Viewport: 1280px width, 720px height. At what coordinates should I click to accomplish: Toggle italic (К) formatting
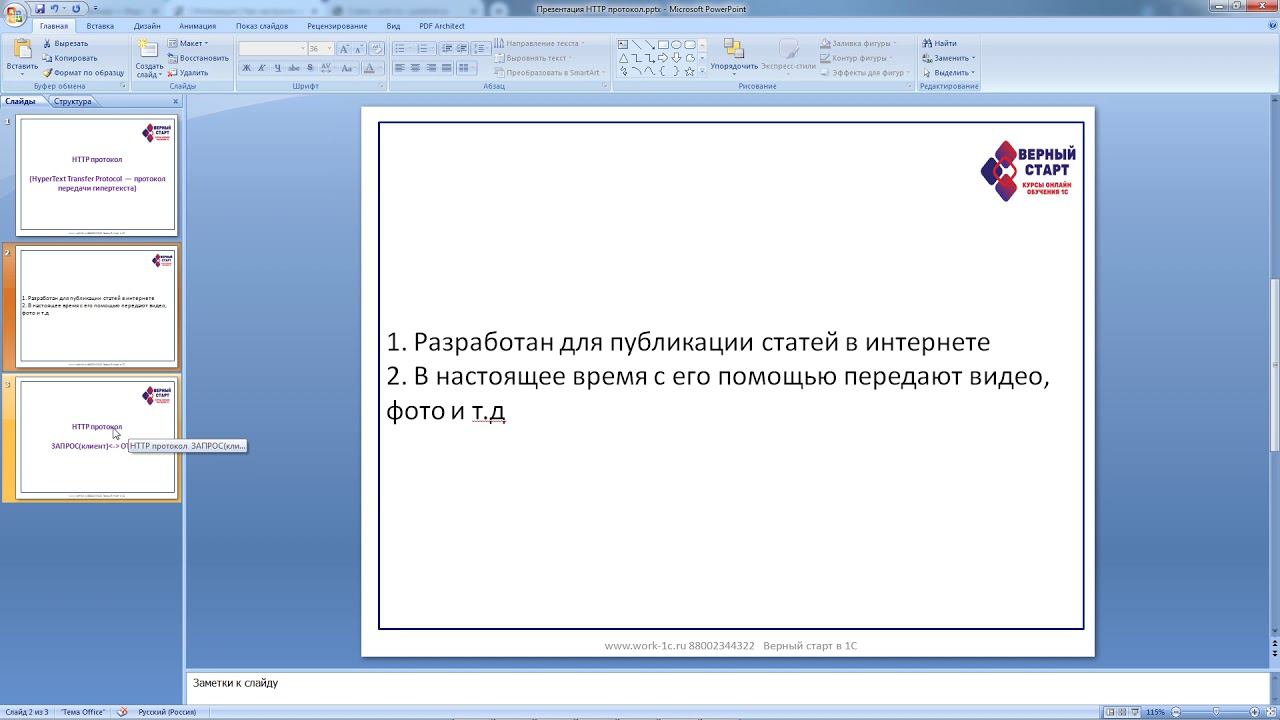pos(262,68)
